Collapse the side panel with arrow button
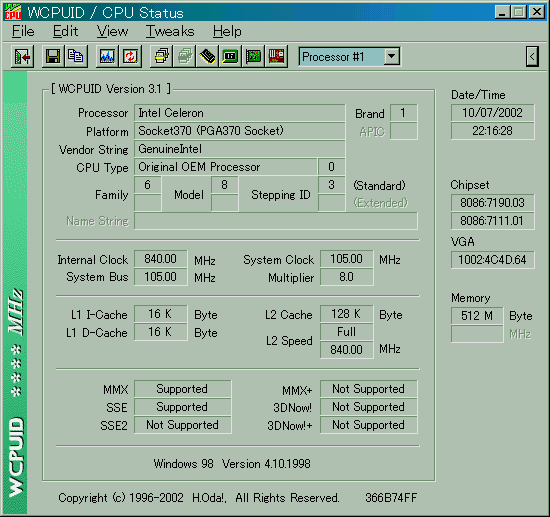The height and width of the screenshot is (517, 550). click(x=532, y=56)
